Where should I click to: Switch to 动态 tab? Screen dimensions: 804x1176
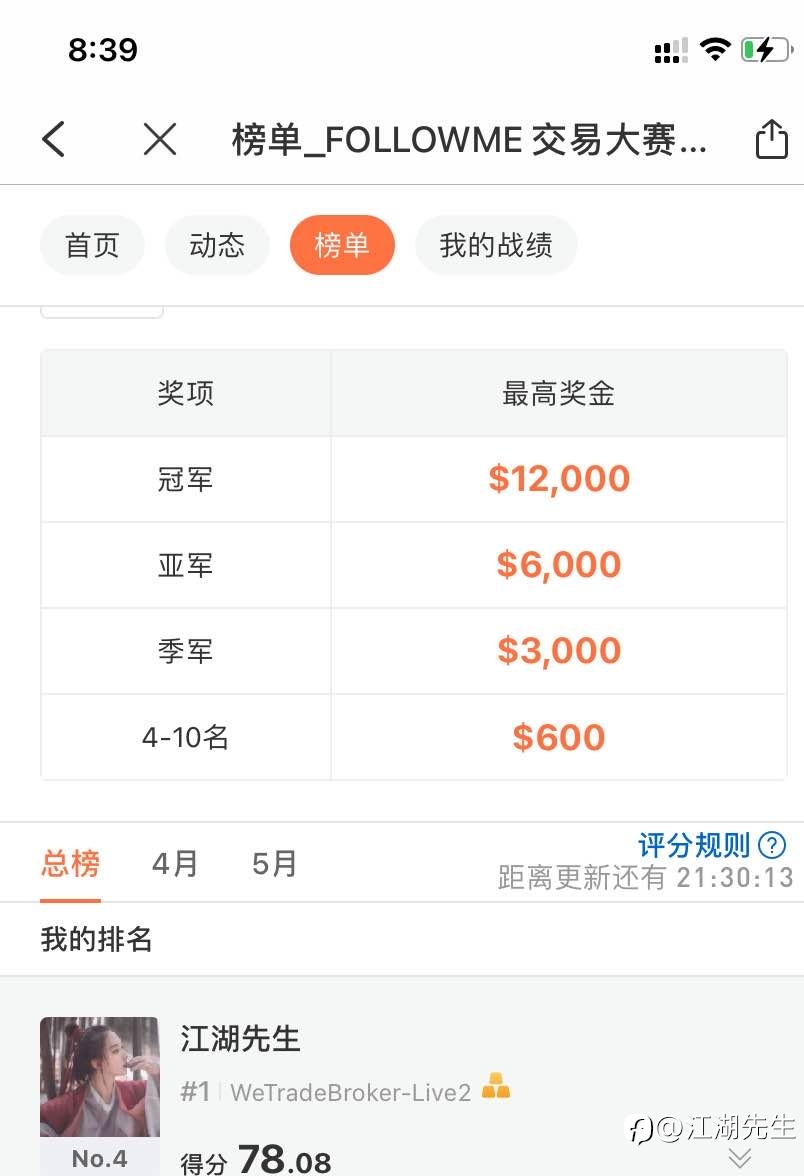pyautogui.click(x=217, y=245)
